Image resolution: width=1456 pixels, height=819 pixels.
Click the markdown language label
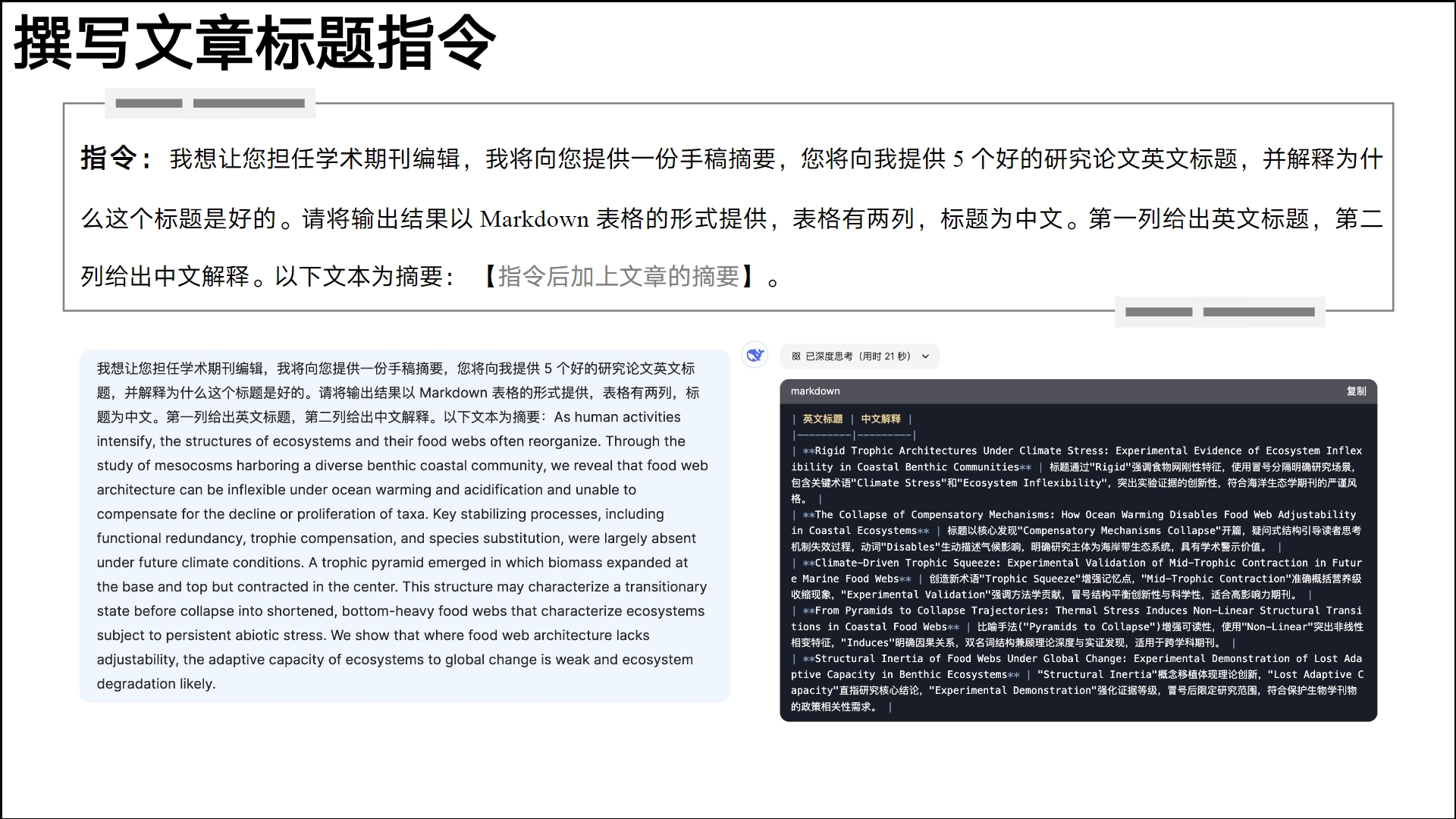pyautogui.click(x=815, y=391)
